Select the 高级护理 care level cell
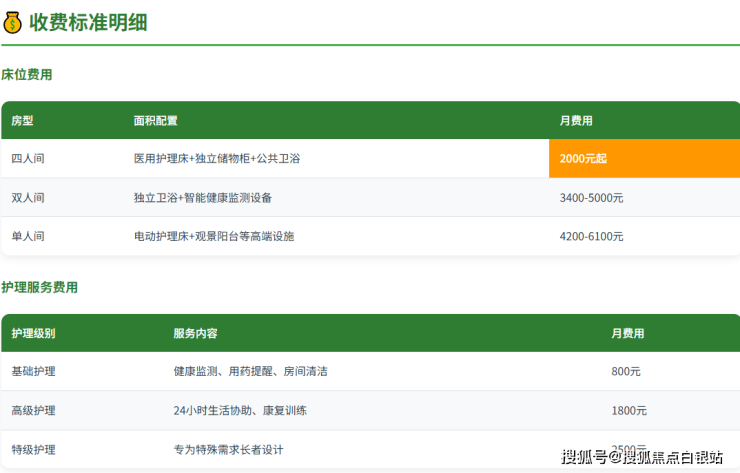The height and width of the screenshot is (473, 740). pos(33,411)
